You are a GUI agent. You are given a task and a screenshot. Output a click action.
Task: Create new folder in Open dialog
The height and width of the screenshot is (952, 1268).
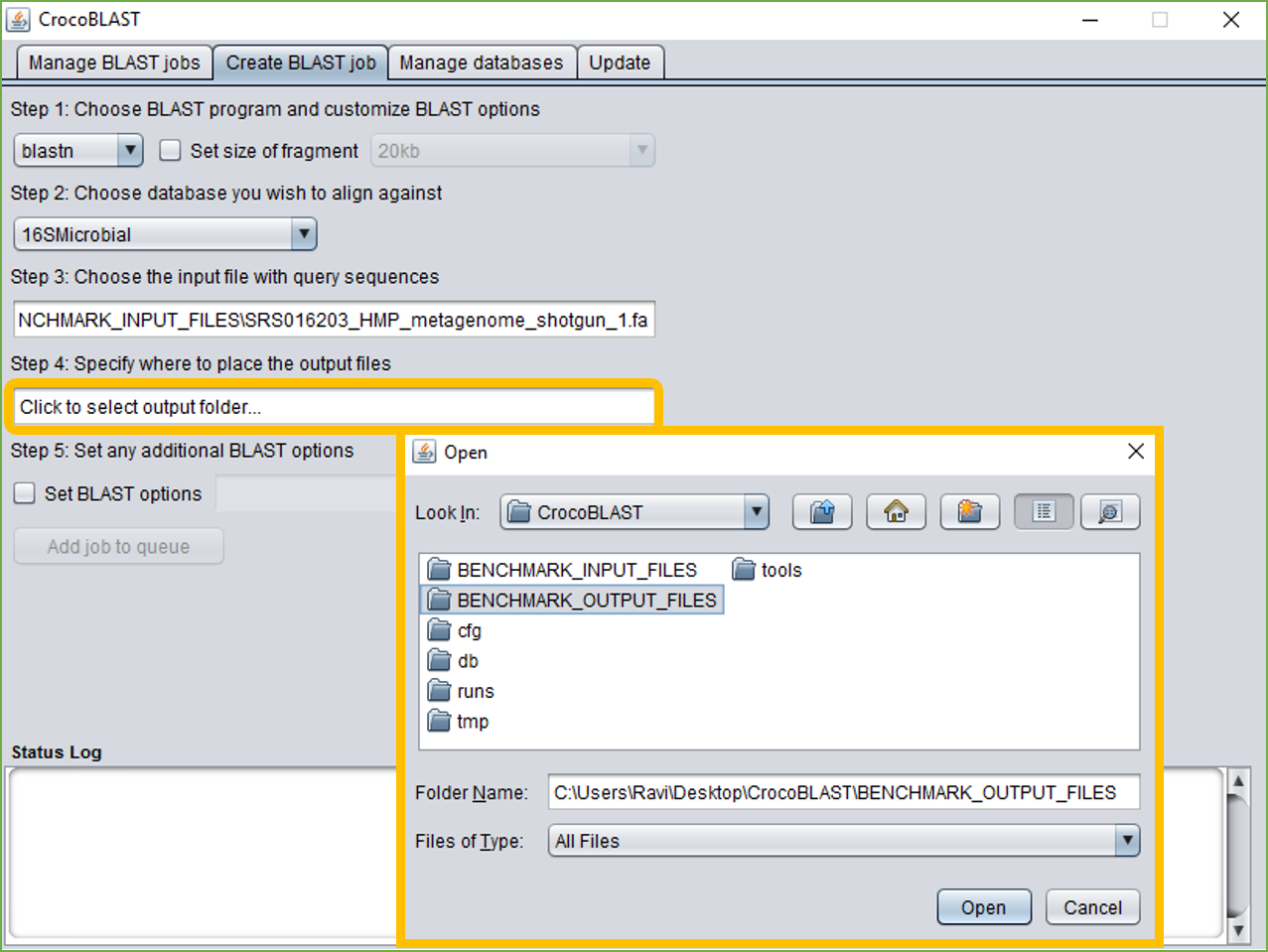970,512
